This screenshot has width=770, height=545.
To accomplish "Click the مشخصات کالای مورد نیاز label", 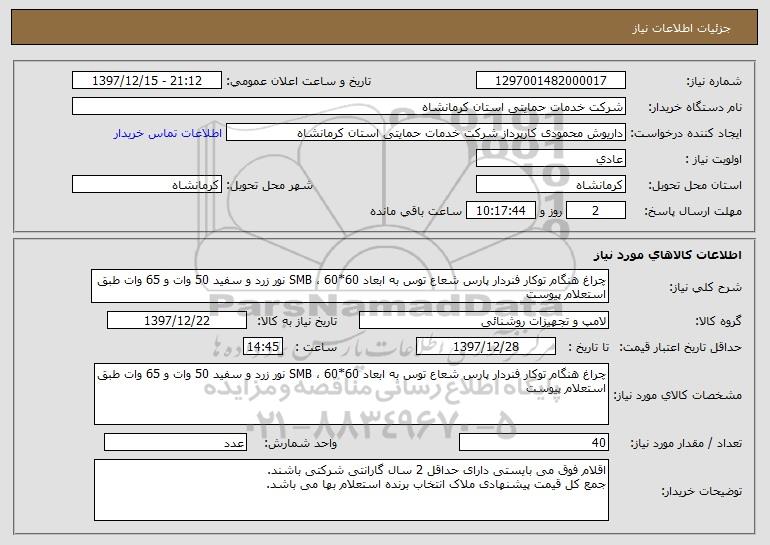I will coord(678,395).
